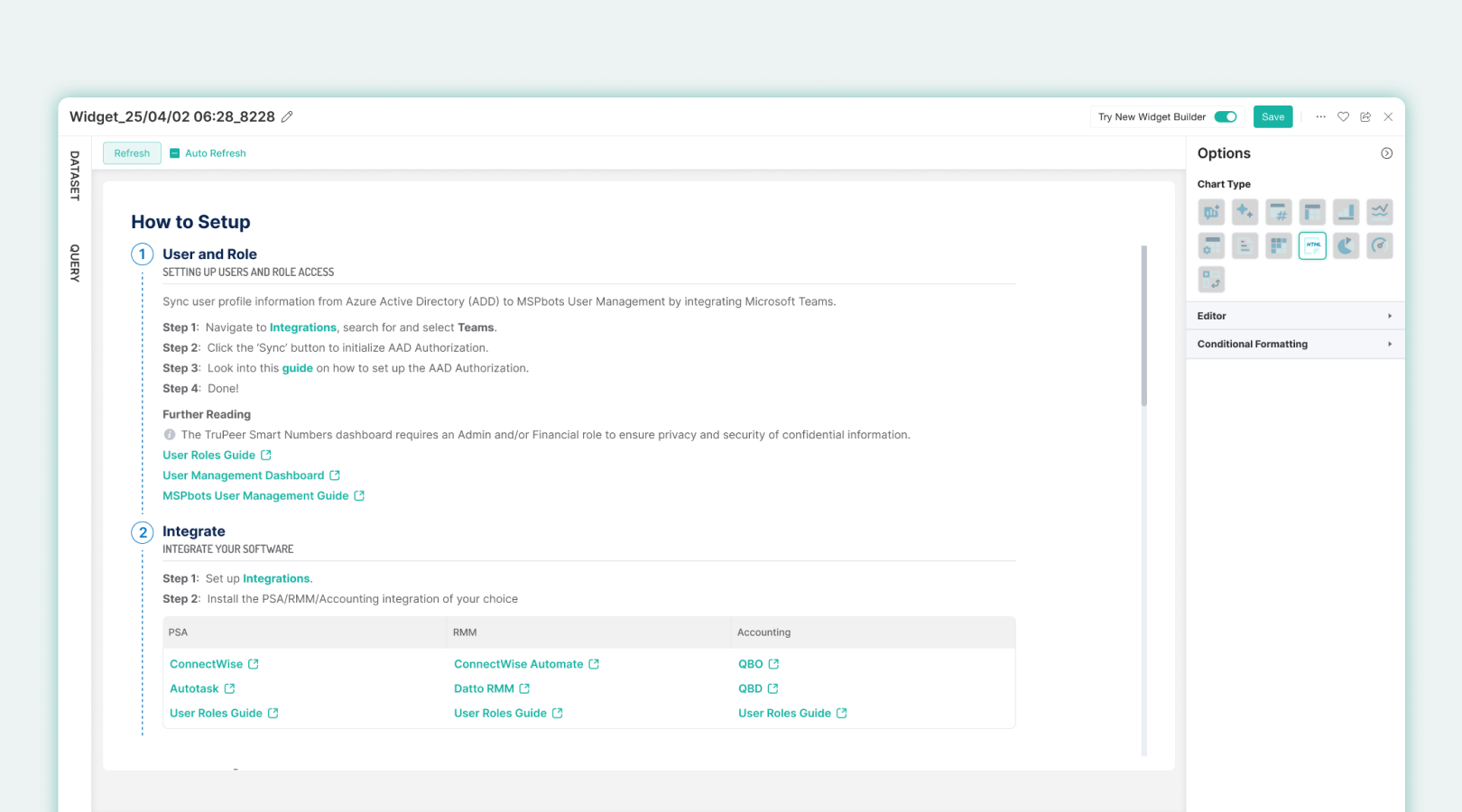The image size is (1462, 812).
Task: Toggle Try New Widget Builder switch
Action: (1226, 116)
